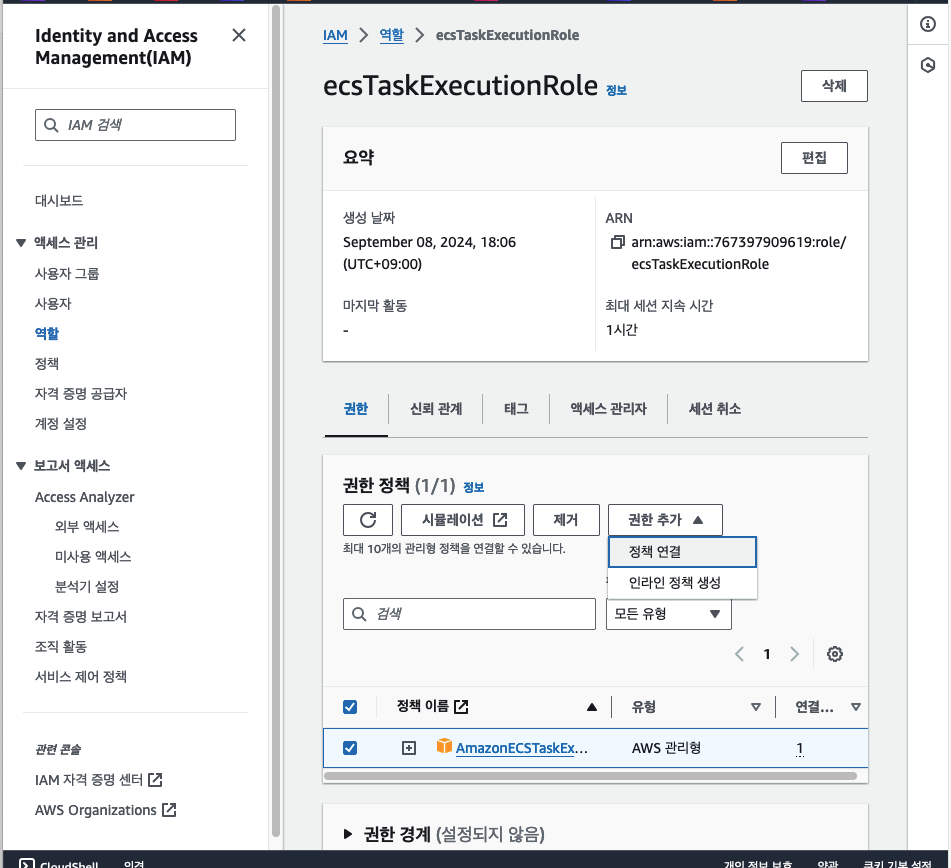Toggle the 권한 추가 dropdown button
Viewport: 951px width, 868px height.
click(x=665, y=520)
